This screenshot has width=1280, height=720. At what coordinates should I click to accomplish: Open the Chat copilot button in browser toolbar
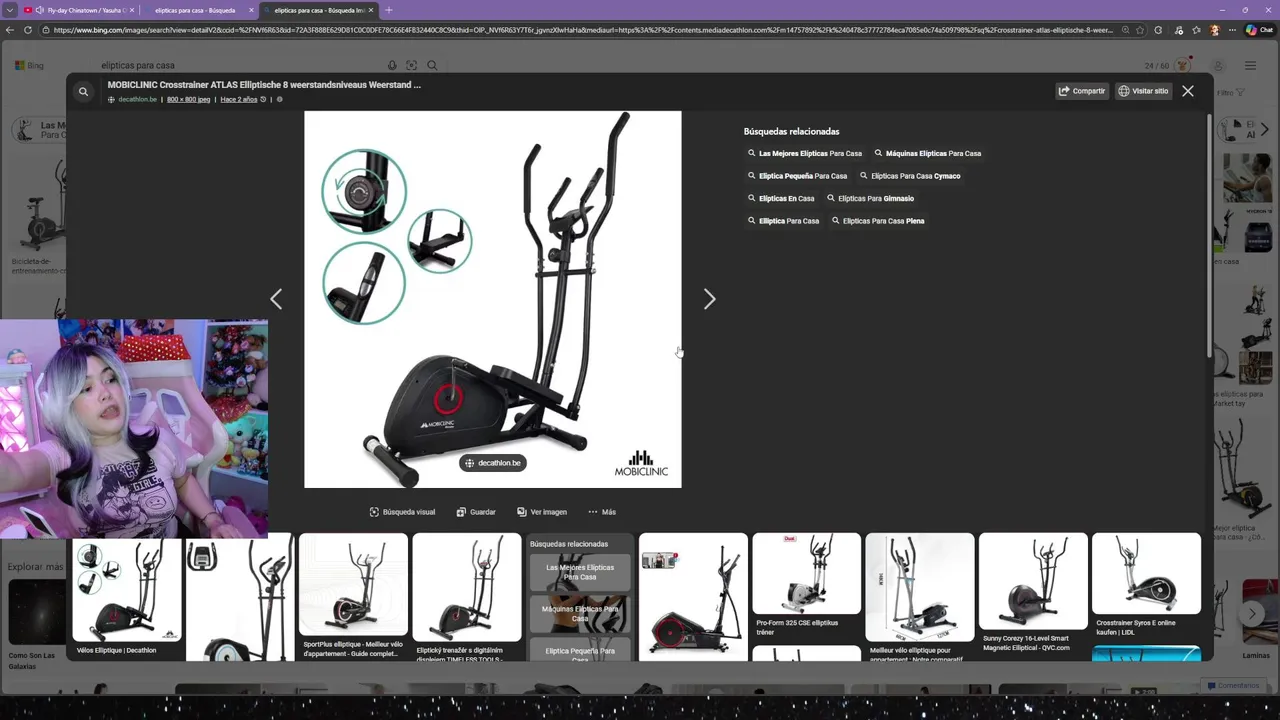pos(1259,30)
